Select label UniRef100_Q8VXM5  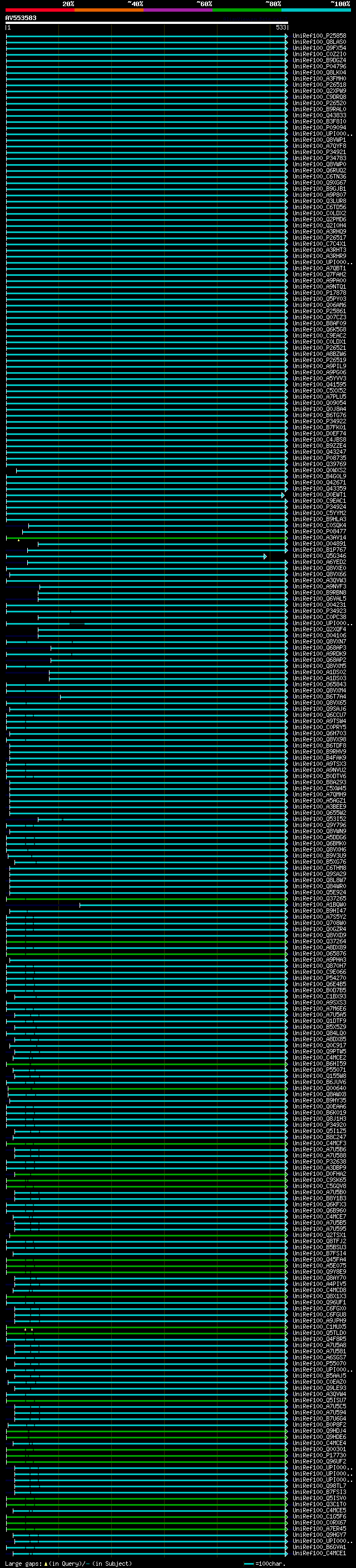click(x=319, y=666)
